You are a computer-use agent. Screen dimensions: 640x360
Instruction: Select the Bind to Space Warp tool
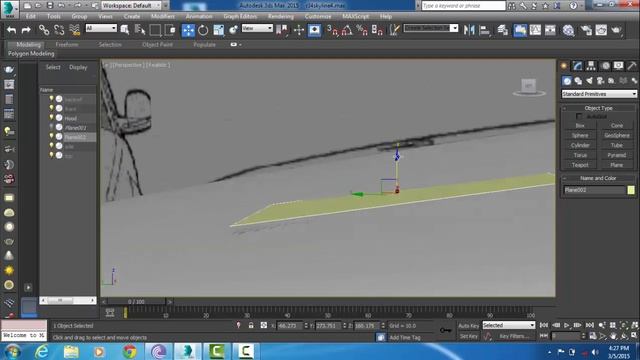point(74,30)
